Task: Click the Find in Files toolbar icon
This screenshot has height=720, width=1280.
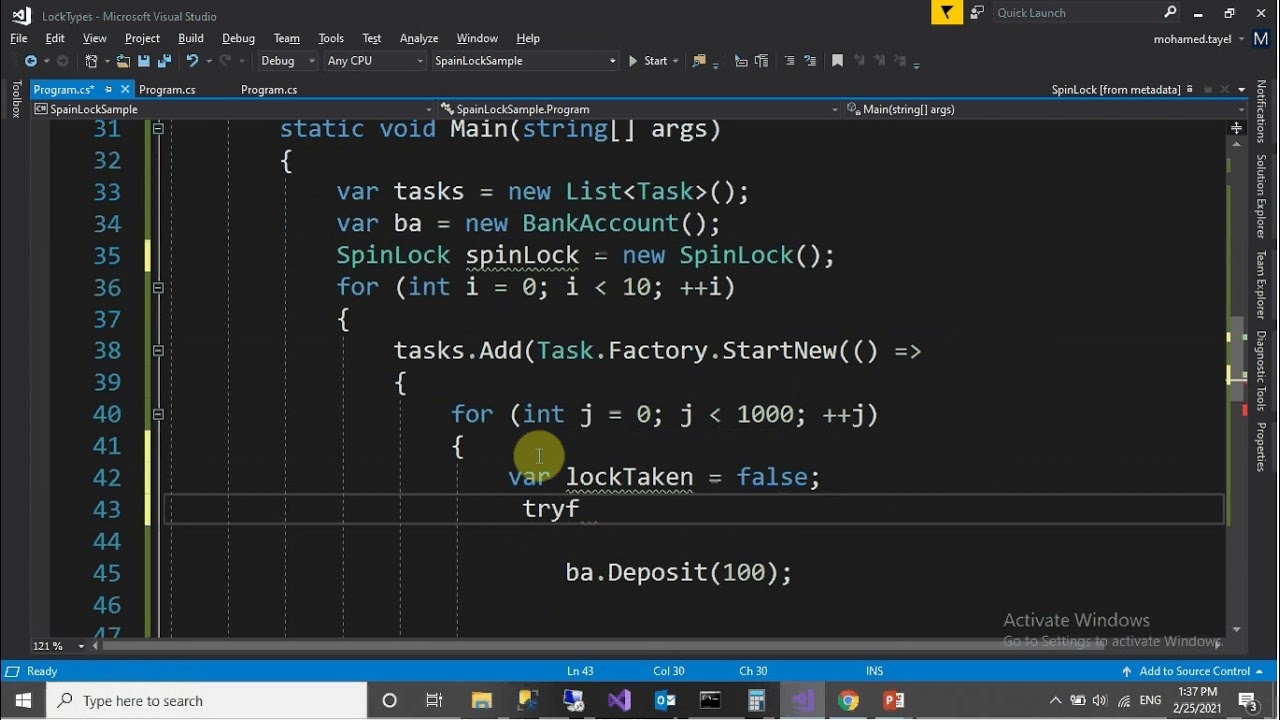Action: click(699, 61)
